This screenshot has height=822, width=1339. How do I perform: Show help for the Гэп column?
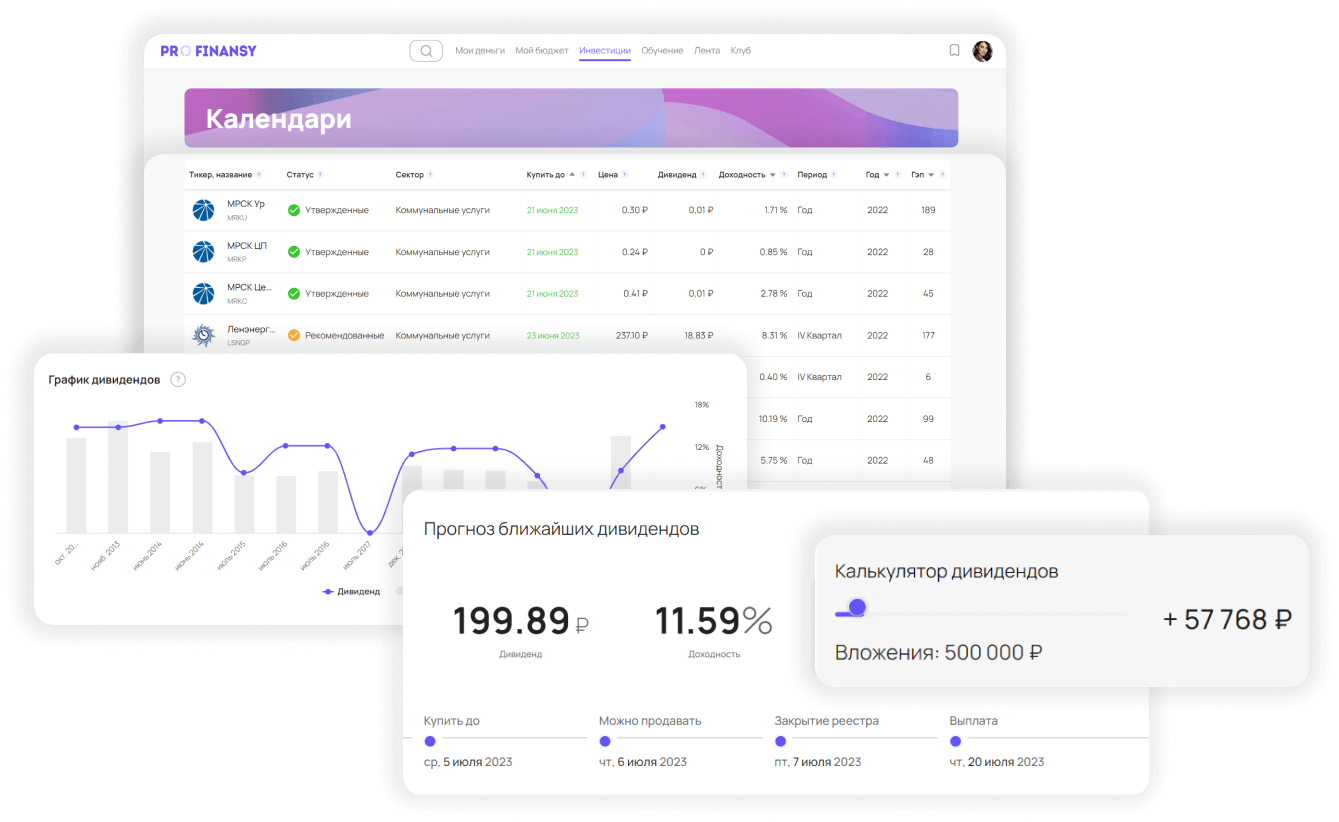(942, 175)
